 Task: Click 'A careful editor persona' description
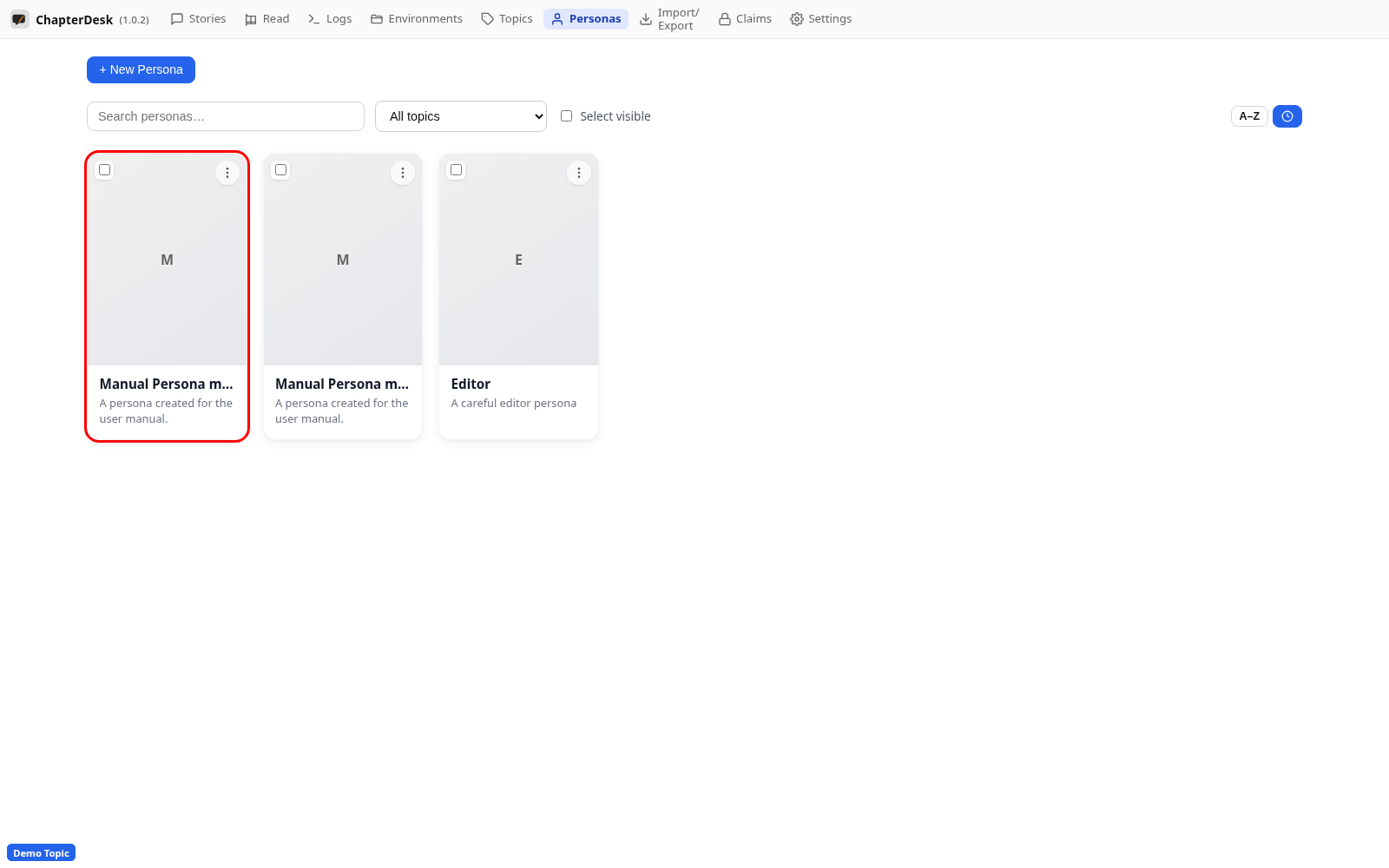click(x=514, y=404)
